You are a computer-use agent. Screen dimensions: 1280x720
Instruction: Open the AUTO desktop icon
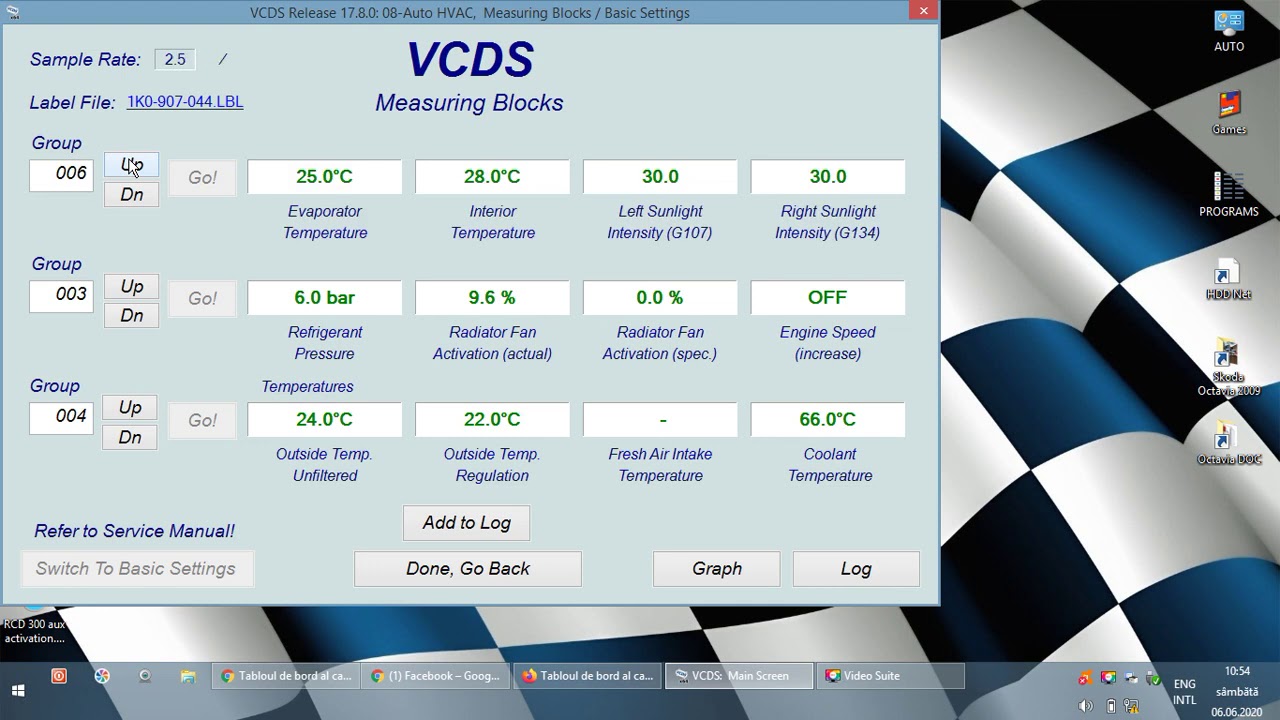click(1229, 31)
